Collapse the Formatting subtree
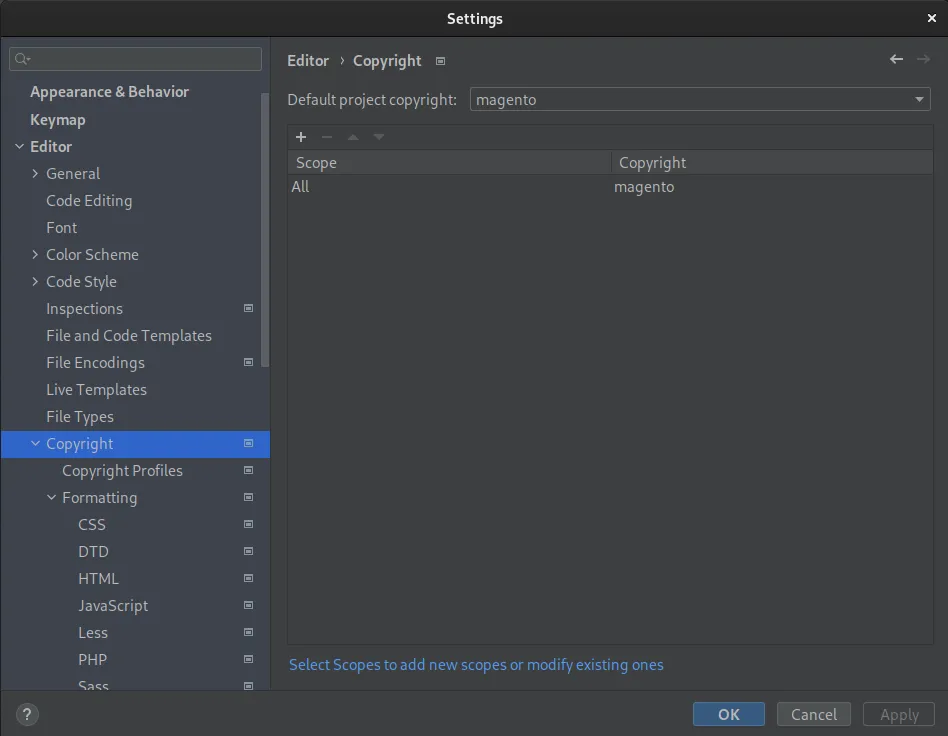Image resolution: width=948 pixels, height=736 pixels. coord(51,497)
